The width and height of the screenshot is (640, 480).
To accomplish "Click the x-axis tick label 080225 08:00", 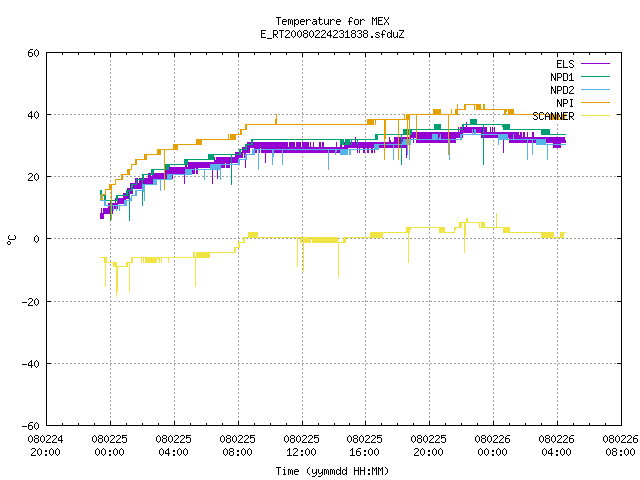I will click(238, 446).
